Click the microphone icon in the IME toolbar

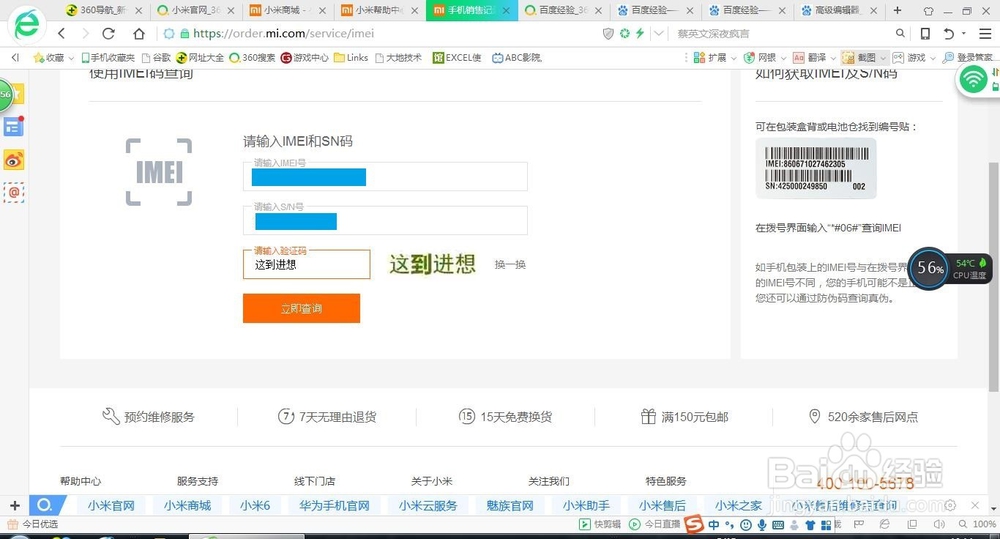coord(761,525)
